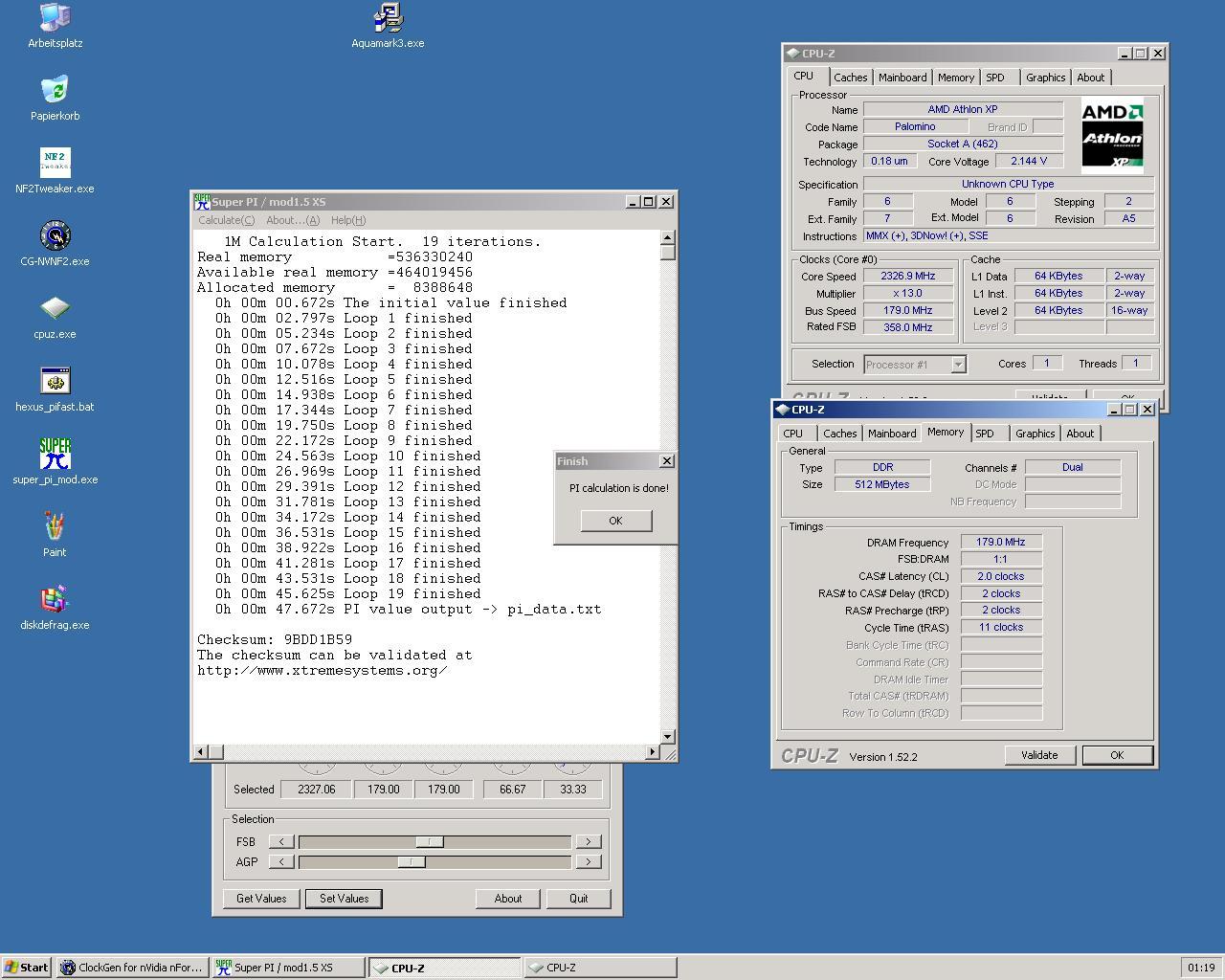The height and width of the screenshot is (980, 1225).
Task: Open Graphics tab in lower CPU-Z window
Action: [1035, 434]
